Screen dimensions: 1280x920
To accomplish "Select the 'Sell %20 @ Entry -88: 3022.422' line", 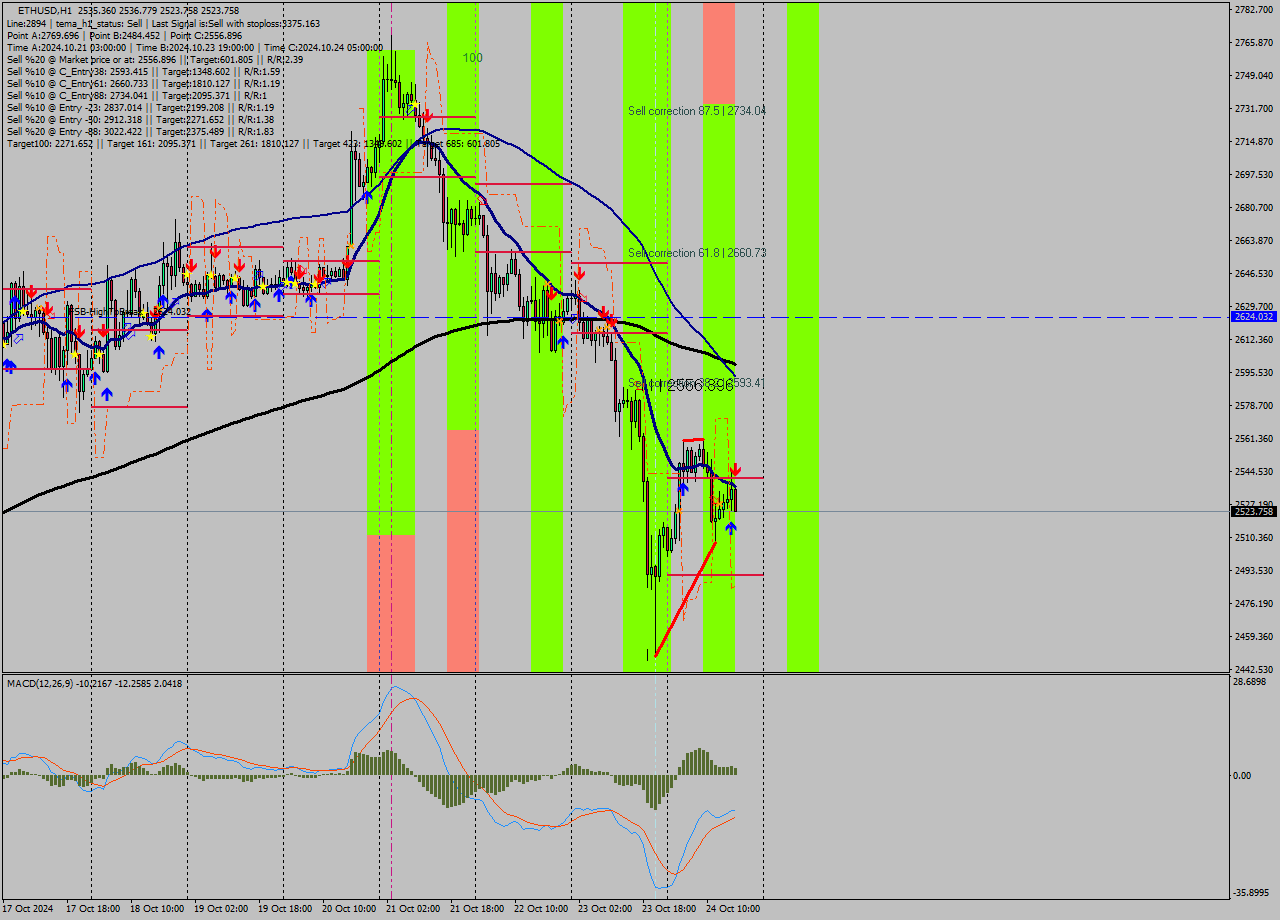I will [x=141, y=131].
